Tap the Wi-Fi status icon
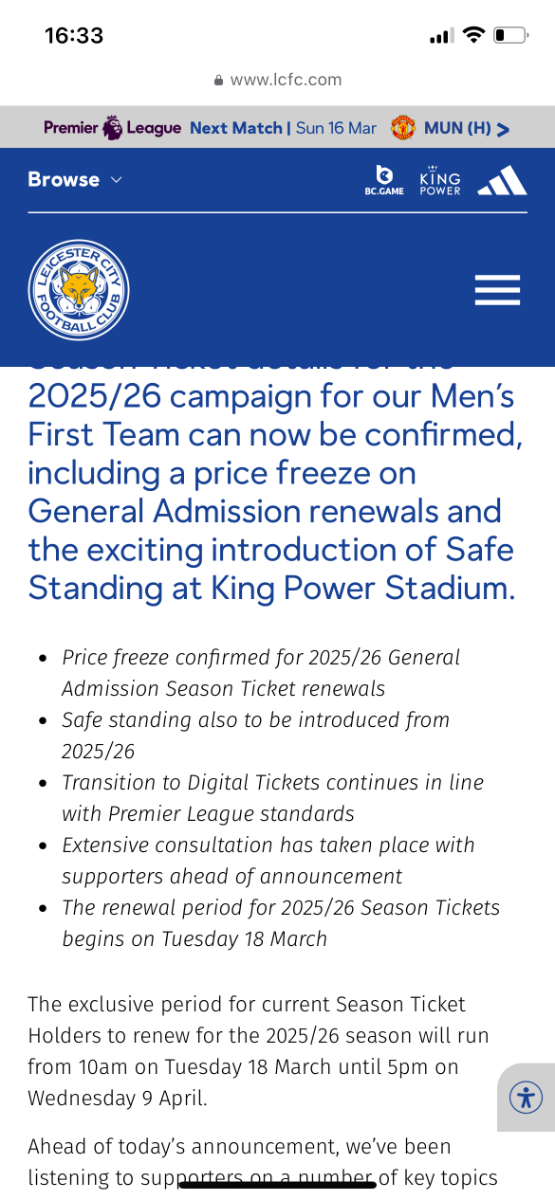This screenshot has height=1200, width=555. click(473, 35)
